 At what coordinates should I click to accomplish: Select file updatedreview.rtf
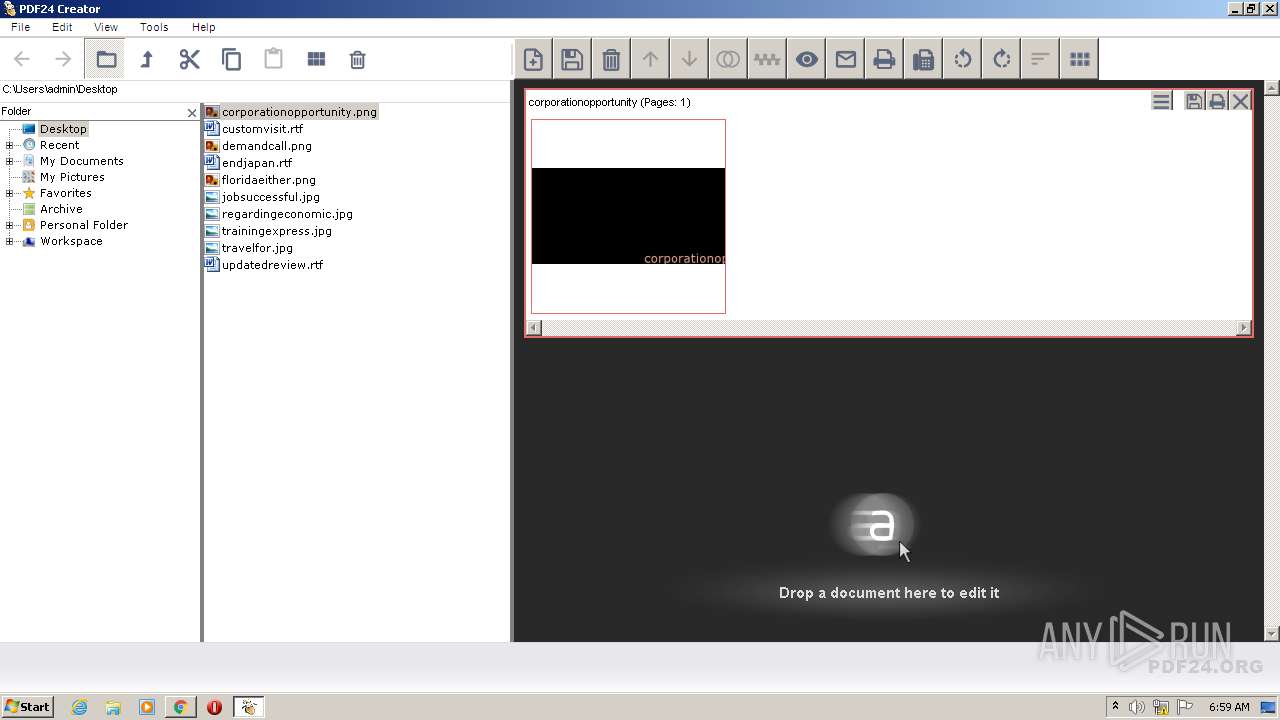pos(264,265)
